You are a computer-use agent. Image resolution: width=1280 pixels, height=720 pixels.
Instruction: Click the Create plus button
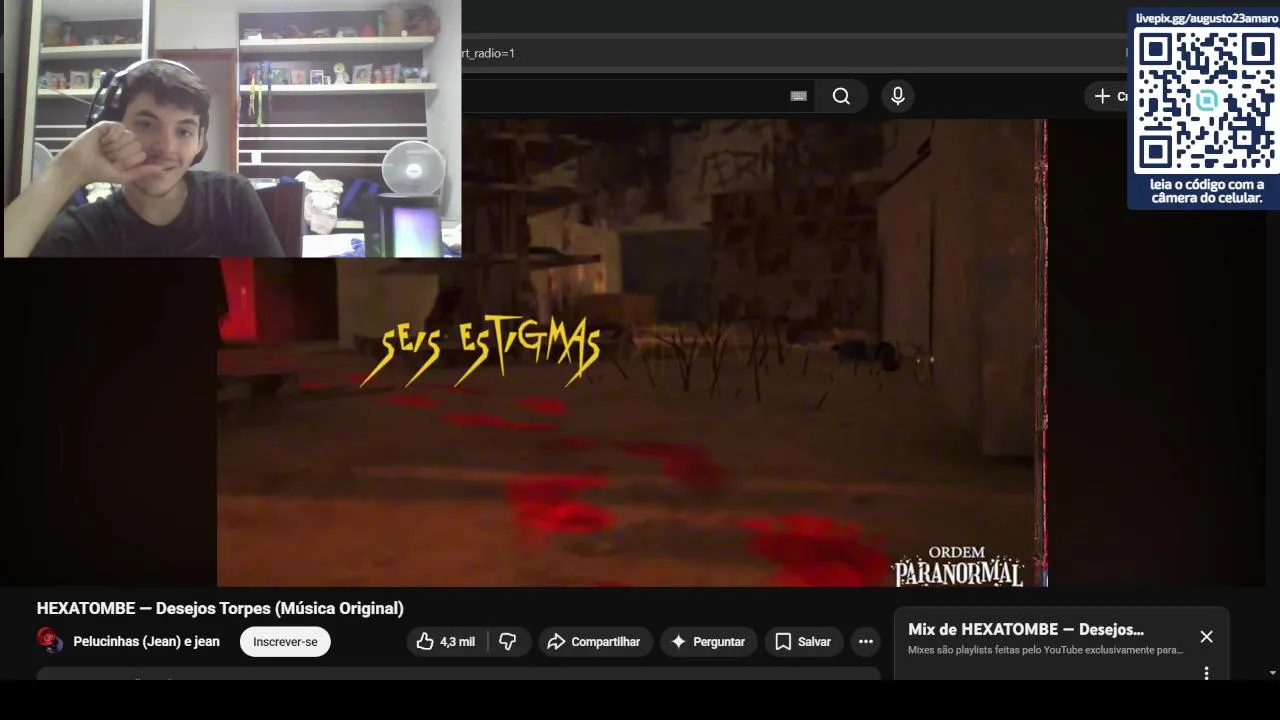pos(1108,96)
